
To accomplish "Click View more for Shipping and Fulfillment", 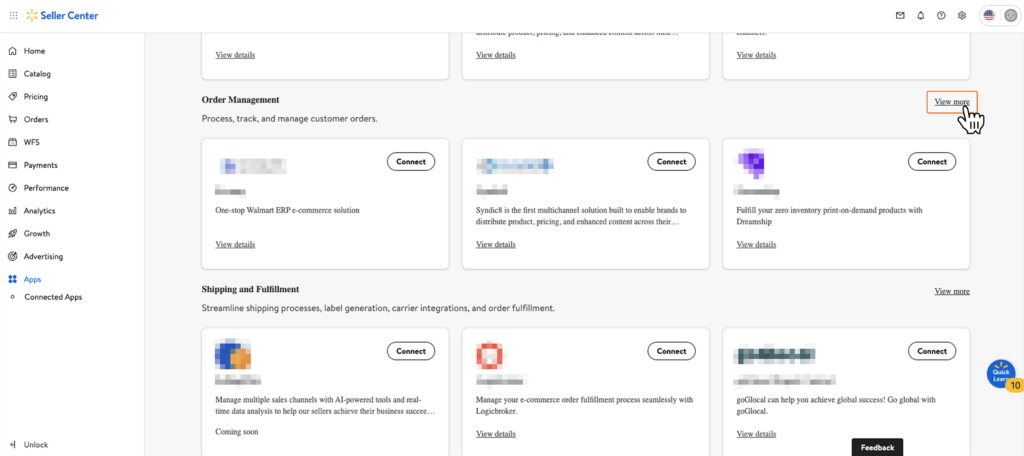I will 952,291.
